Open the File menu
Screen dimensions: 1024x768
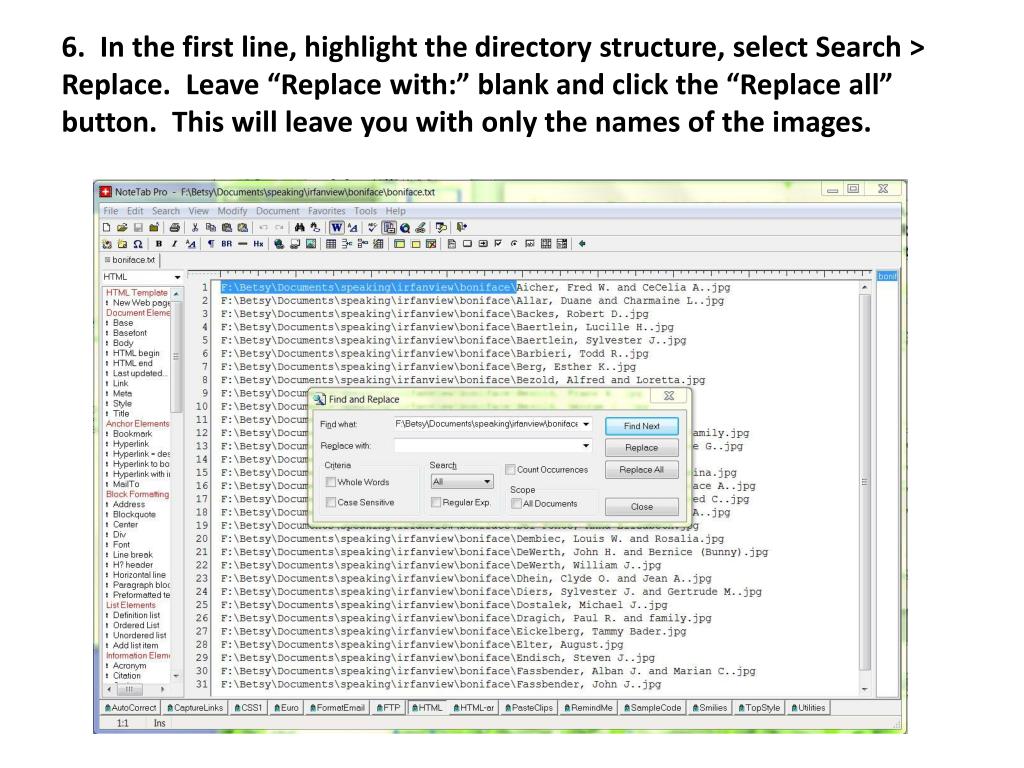[x=111, y=211]
